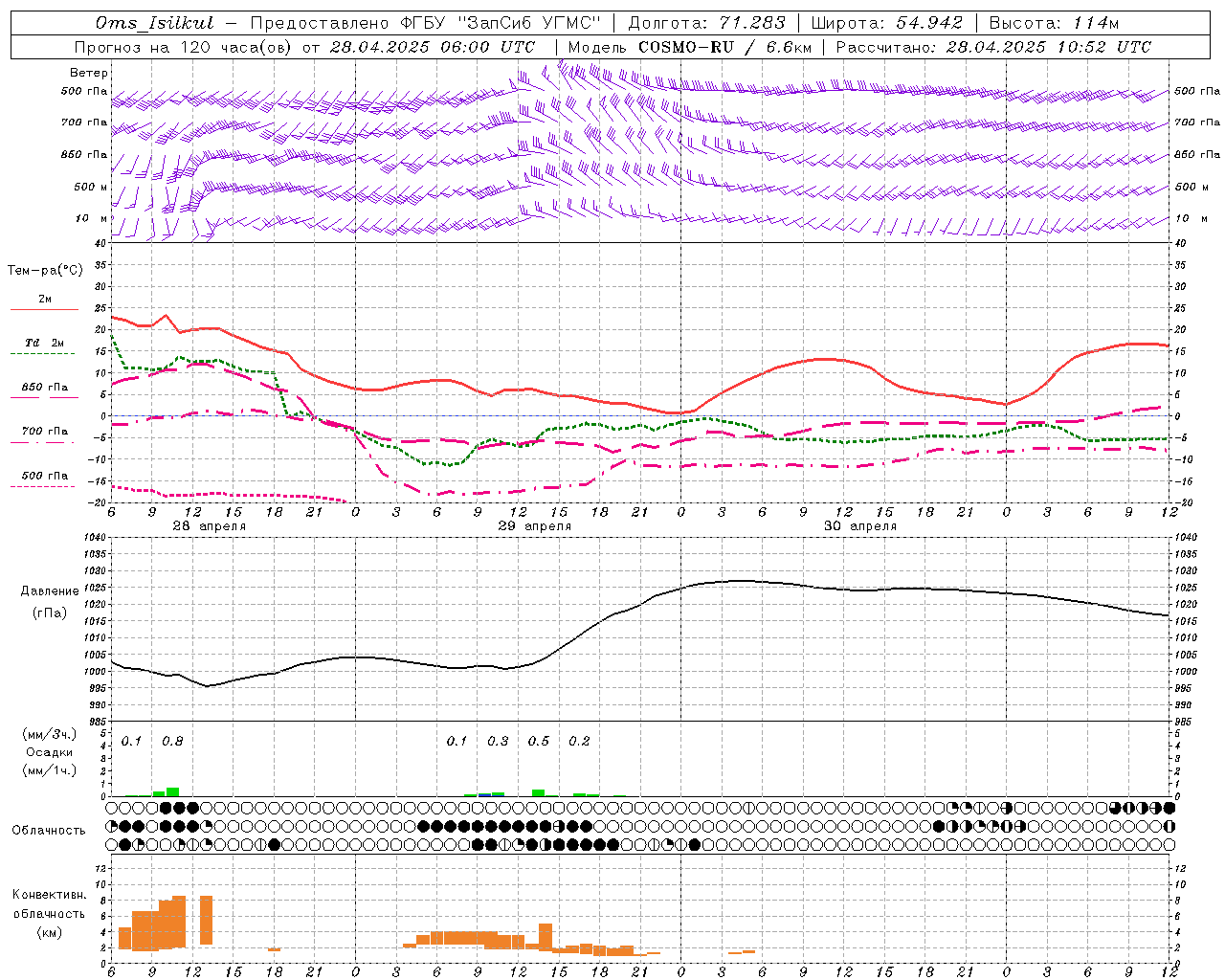The image size is (1225, 980).
Task: Click the tallest green precipitation bar below 0.8
Action: [173, 791]
